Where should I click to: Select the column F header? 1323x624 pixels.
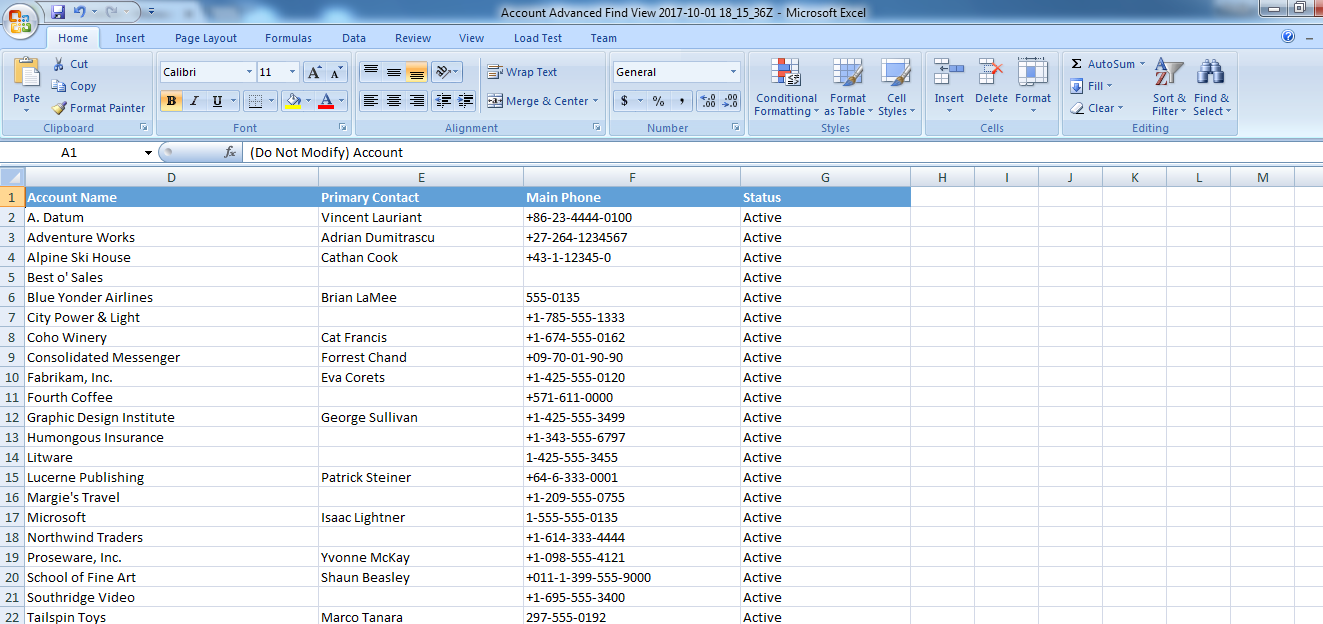coord(632,177)
